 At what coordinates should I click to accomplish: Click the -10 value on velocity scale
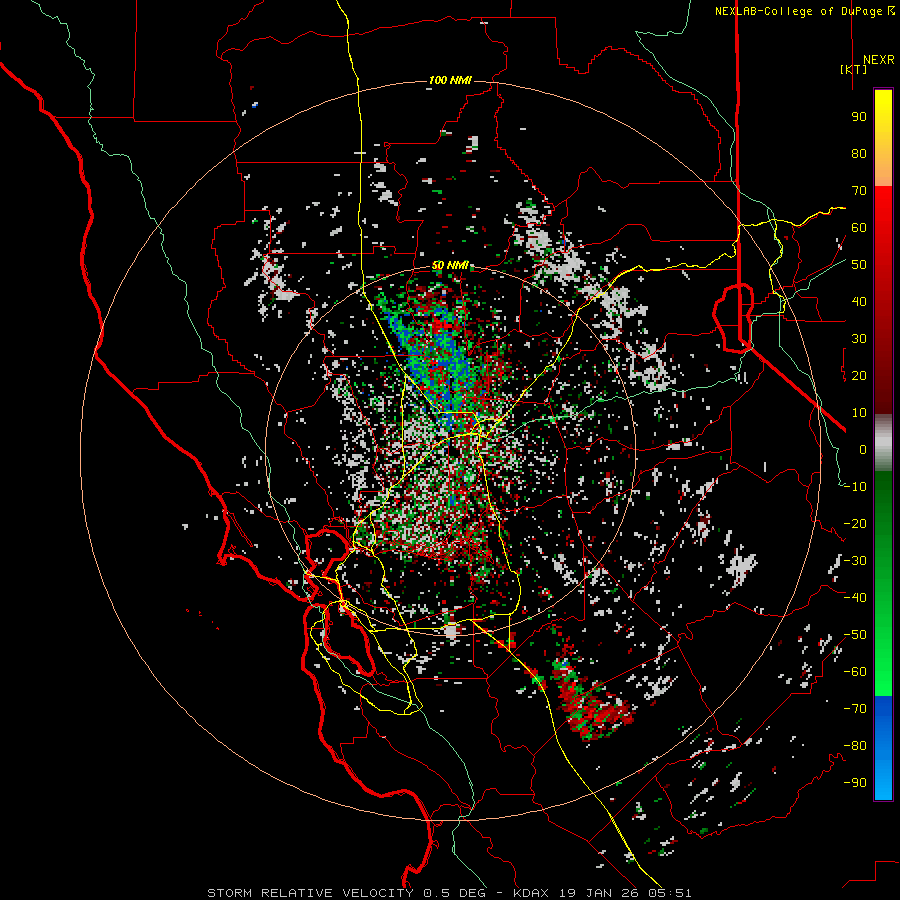pyautogui.click(x=855, y=487)
